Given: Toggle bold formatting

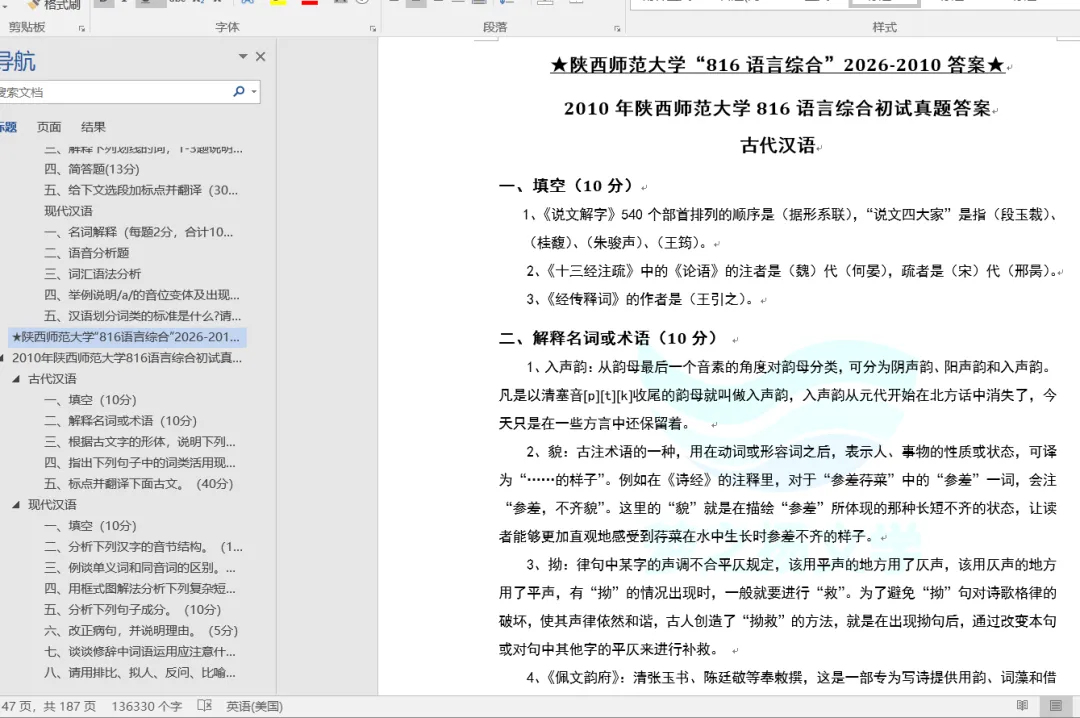Looking at the screenshot, I should (106, 3).
